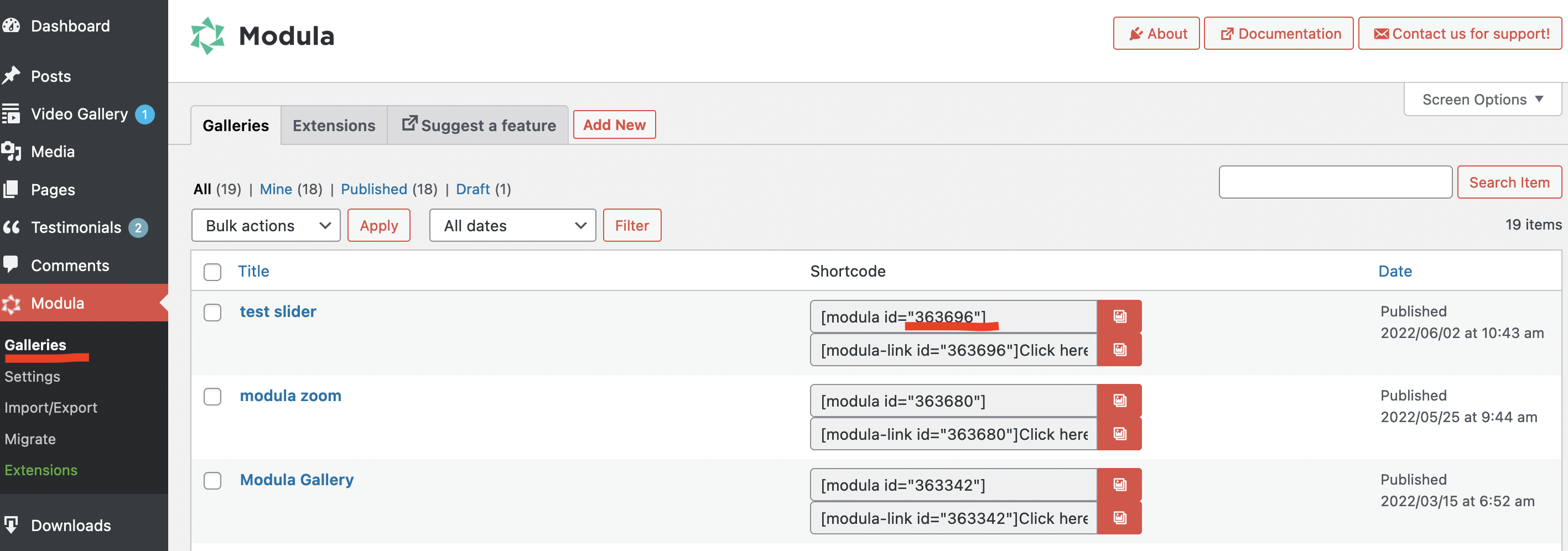The image size is (1568, 551).
Task: Open green Extensions submenu item
Action: click(41, 470)
